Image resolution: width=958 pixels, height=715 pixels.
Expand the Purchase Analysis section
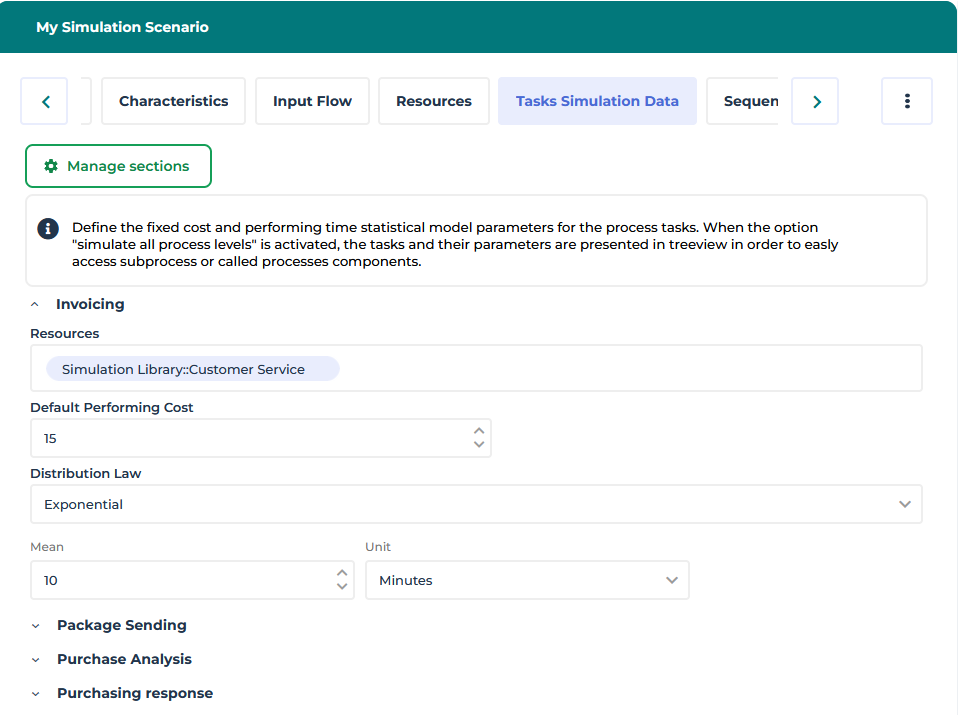[x=36, y=660]
